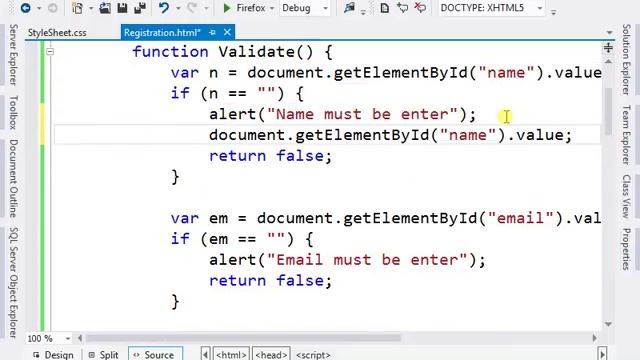
Task: Click the New Item toolbar icon
Action: [77, 8]
